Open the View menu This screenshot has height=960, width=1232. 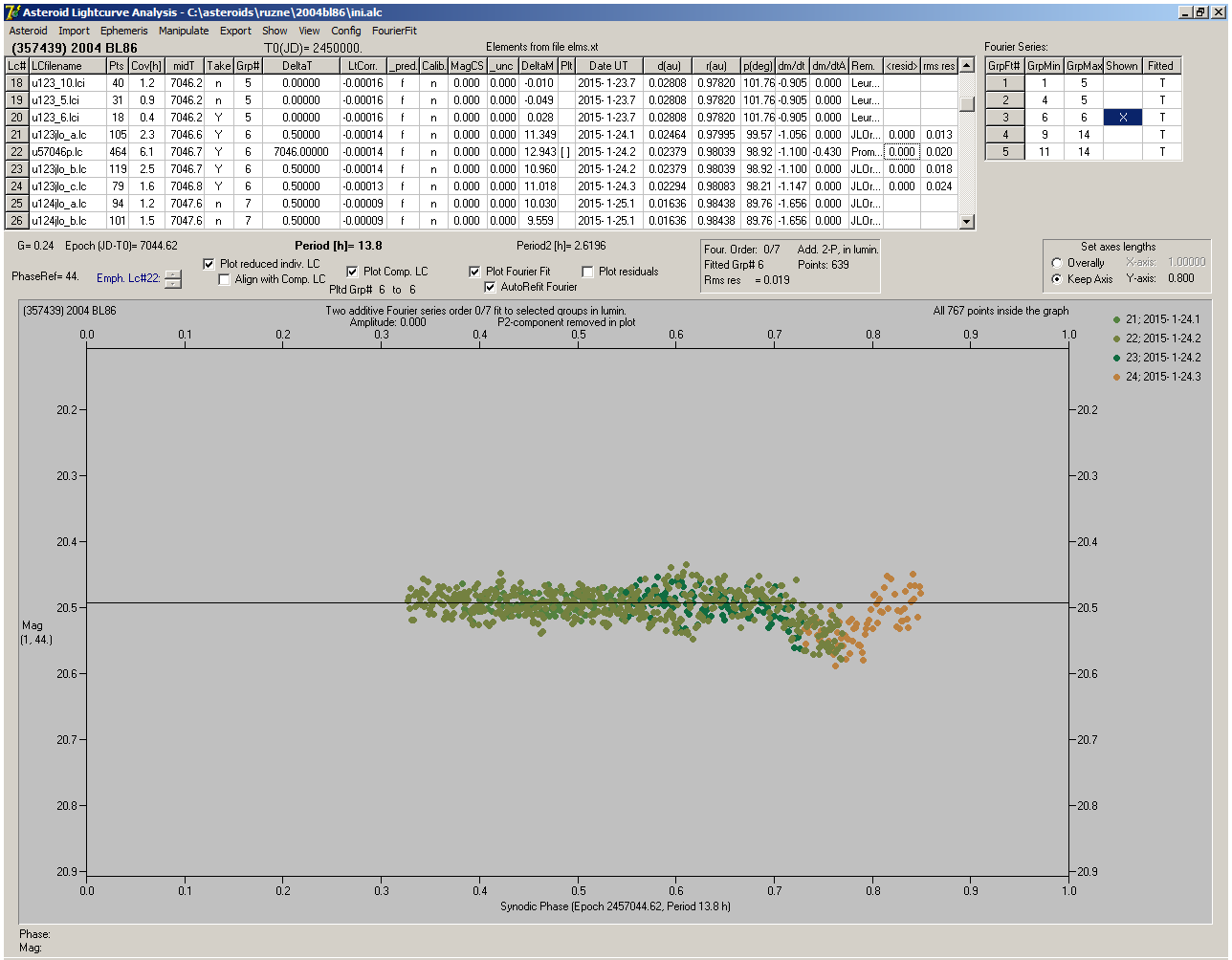(309, 31)
